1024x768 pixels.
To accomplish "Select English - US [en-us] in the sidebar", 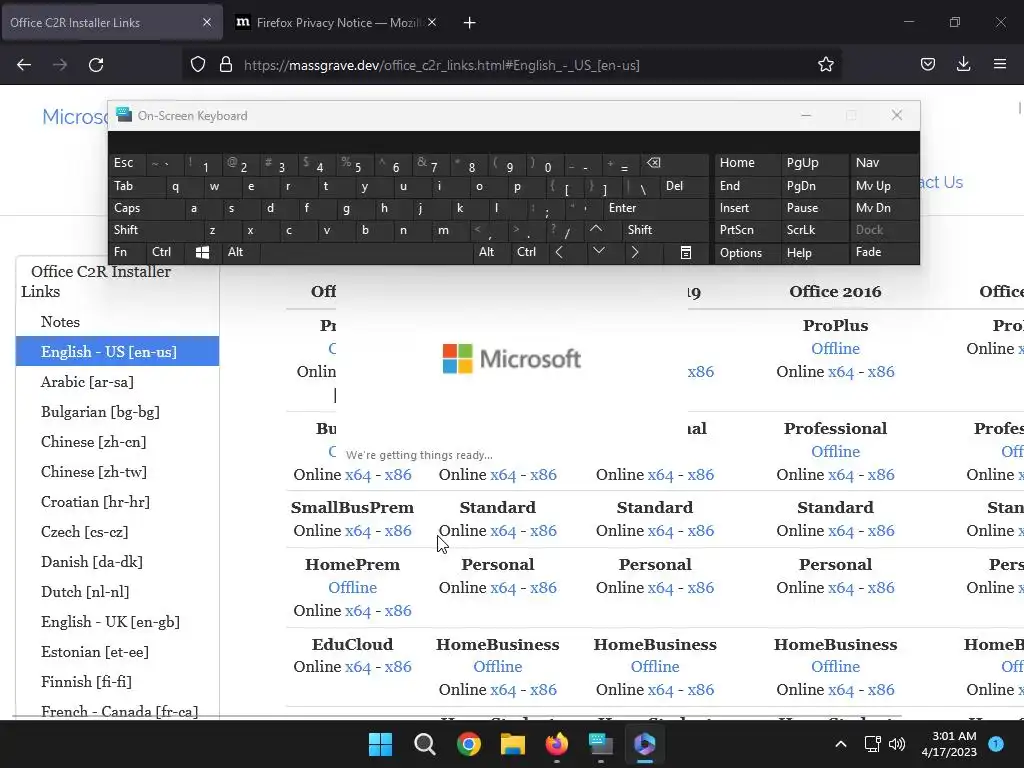I will click(118, 351).
